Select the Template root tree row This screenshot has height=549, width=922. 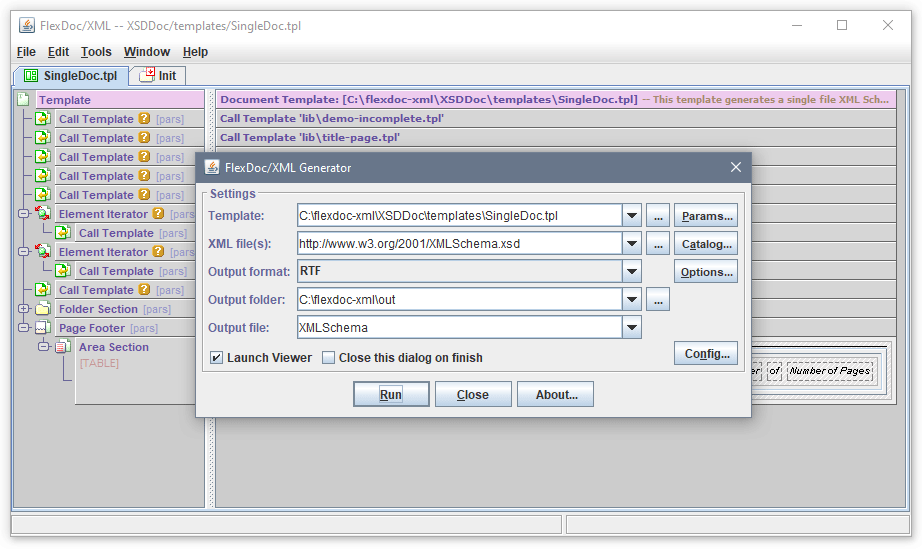(x=120, y=99)
